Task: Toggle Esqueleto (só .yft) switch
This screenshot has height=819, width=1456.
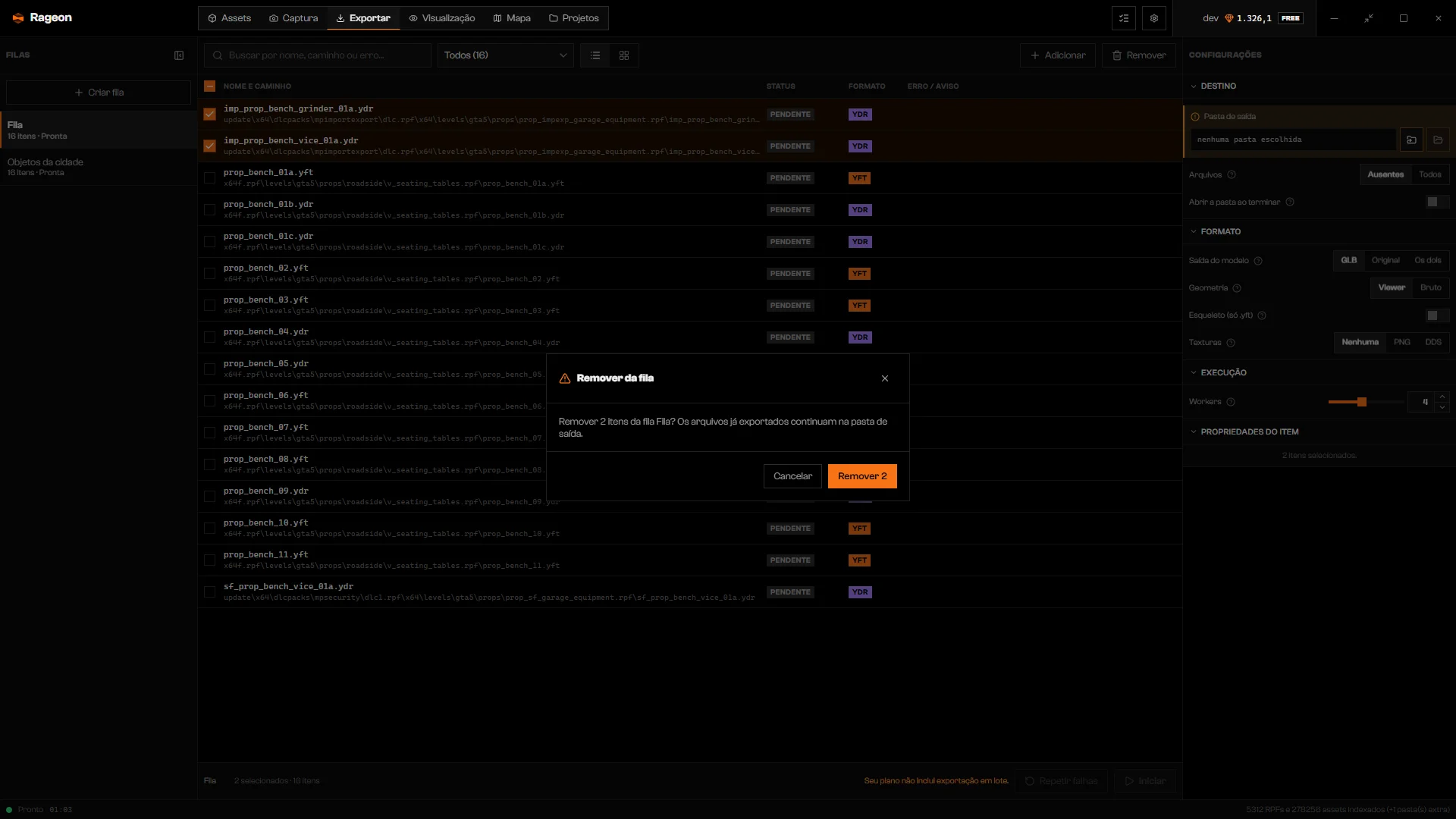Action: click(1437, 315)
